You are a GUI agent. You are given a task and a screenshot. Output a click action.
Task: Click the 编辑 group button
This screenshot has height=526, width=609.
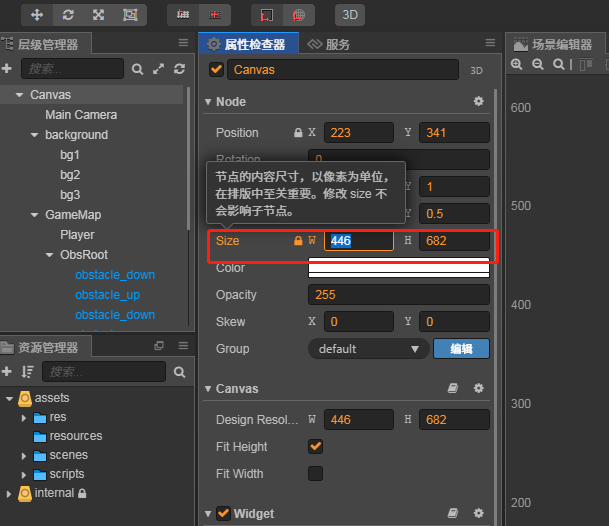tap(461, 348)
